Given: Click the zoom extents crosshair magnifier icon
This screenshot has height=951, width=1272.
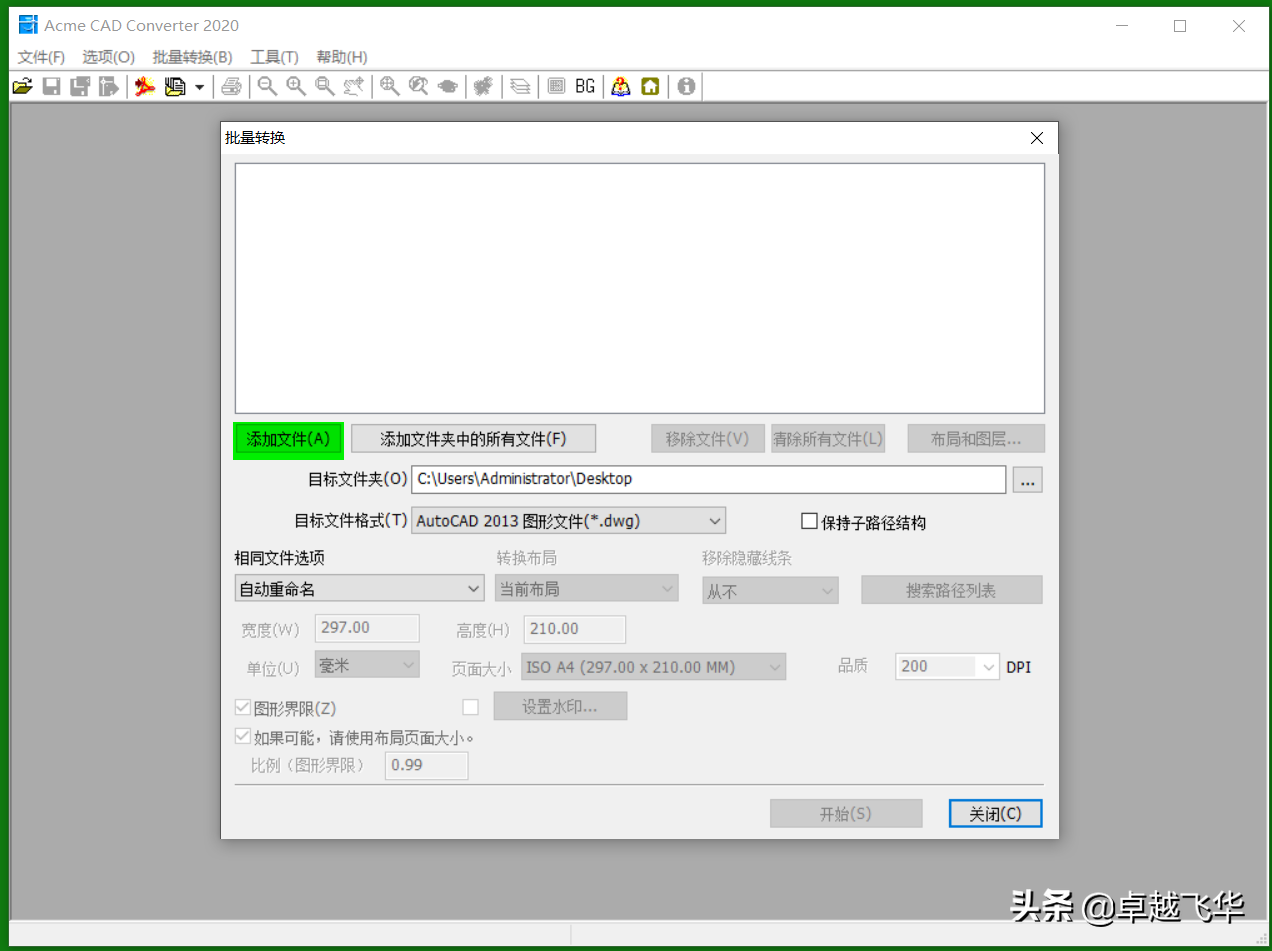Looking at the screenshot, I should coord(390,87).
